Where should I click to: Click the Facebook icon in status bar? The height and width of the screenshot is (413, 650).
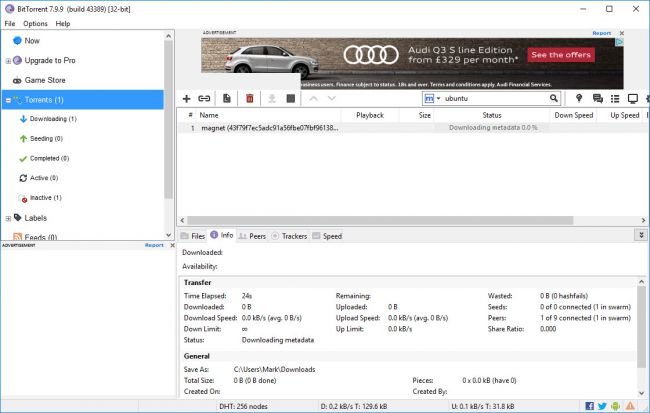(x=589, y=405)
